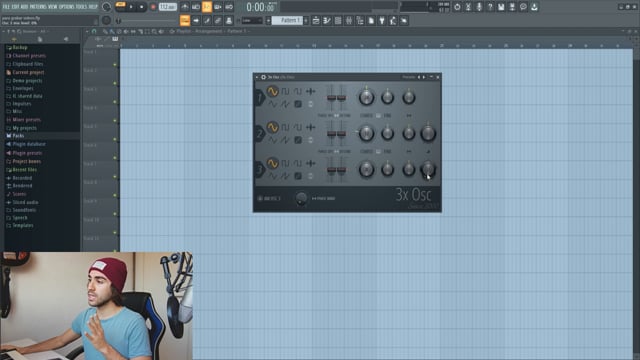640x360 pixels.
Task: Click the record button in the transport bar
Action: [153, 7]
